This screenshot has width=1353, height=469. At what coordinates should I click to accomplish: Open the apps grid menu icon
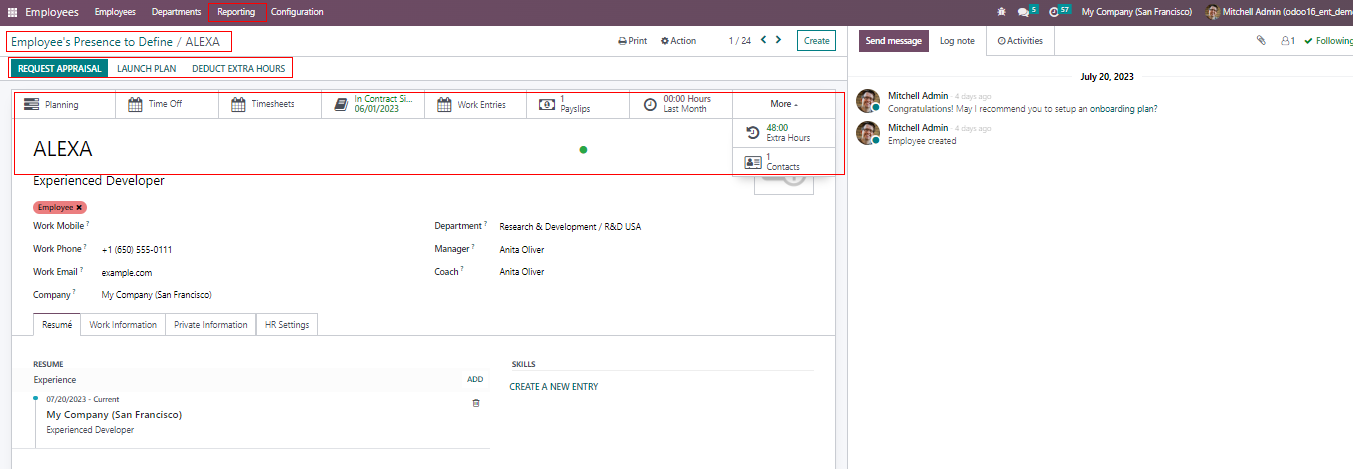tap(13, 12)
